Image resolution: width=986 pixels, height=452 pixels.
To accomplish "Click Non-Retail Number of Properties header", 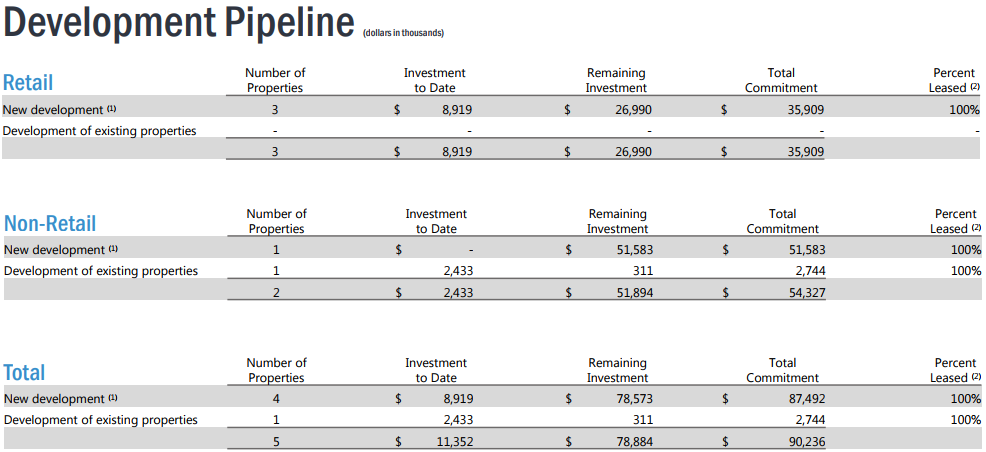I will tap(277, 221).
